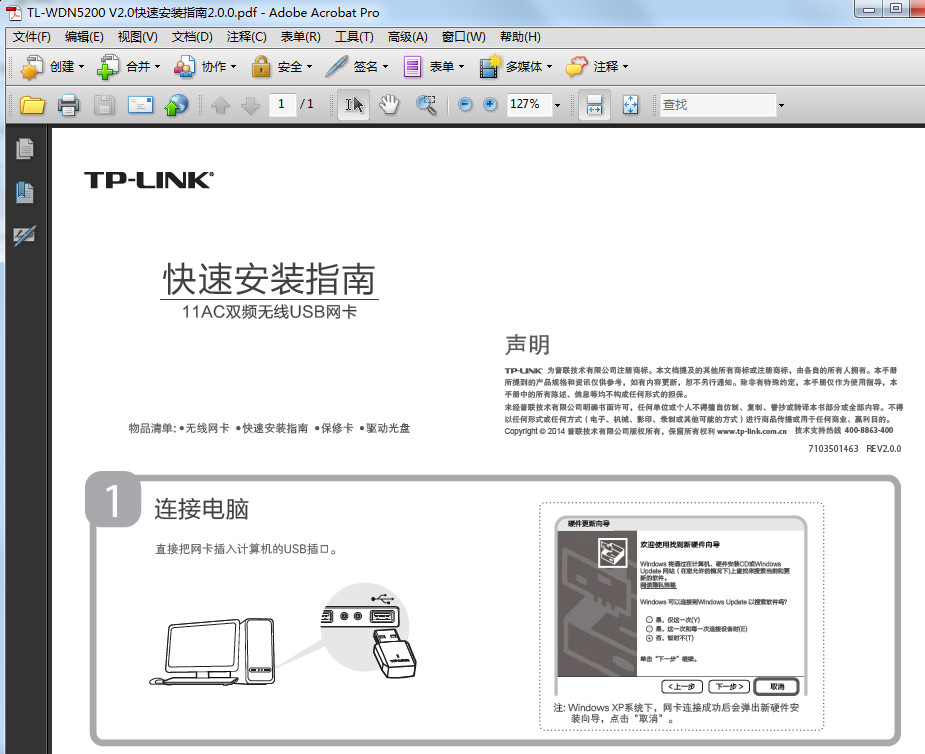The height and width of the screenshot is (754, 925).
Task: Click the 127% zoom value field
Action: 529,105
